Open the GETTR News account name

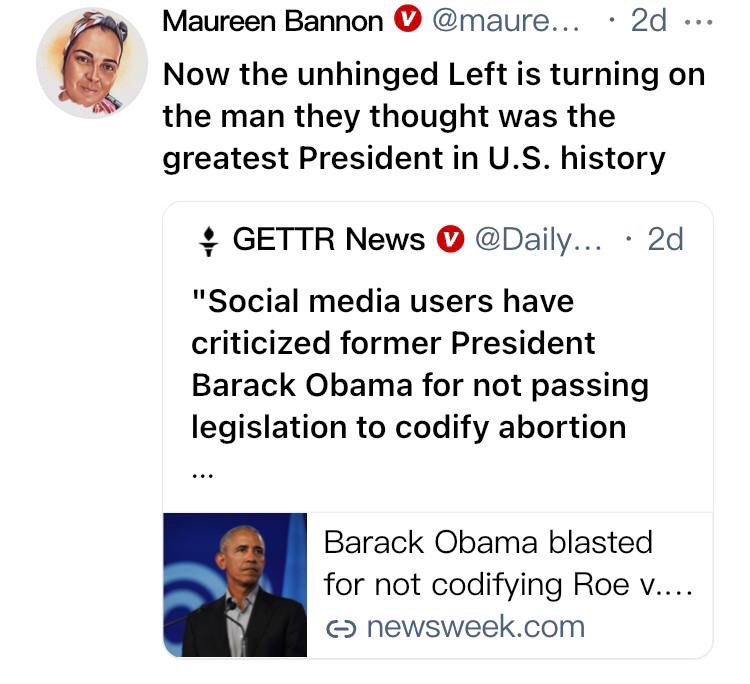(x=329, y=239)
